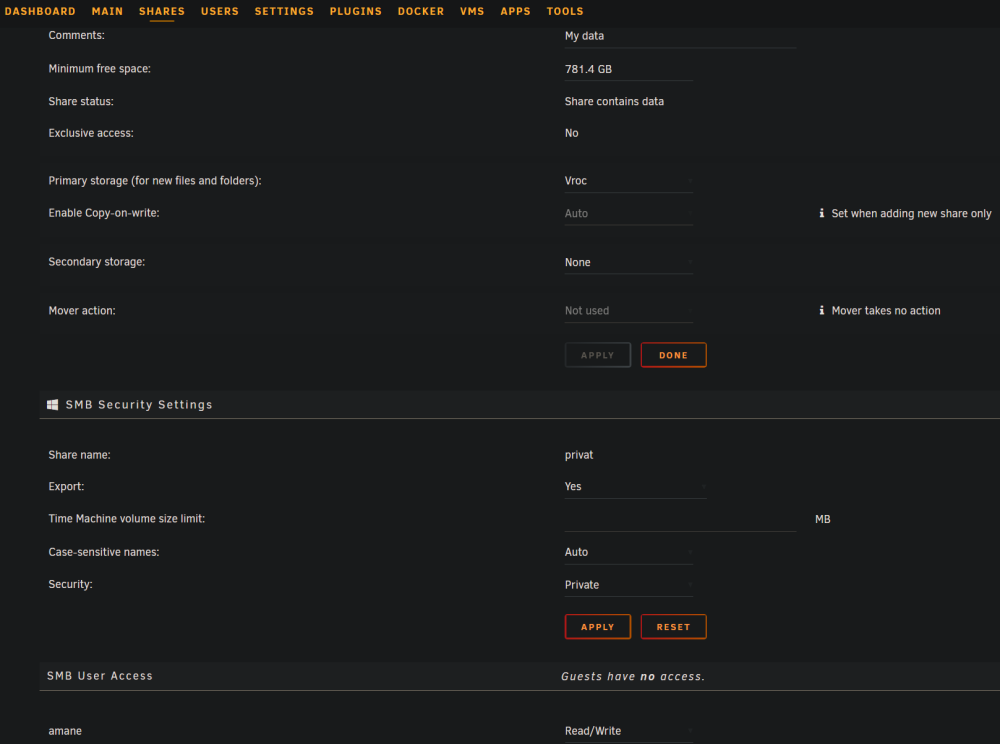Viewport: 1000px width, 744px height.
Task: Go to the Settings tab
Action: tap(284, 11)
